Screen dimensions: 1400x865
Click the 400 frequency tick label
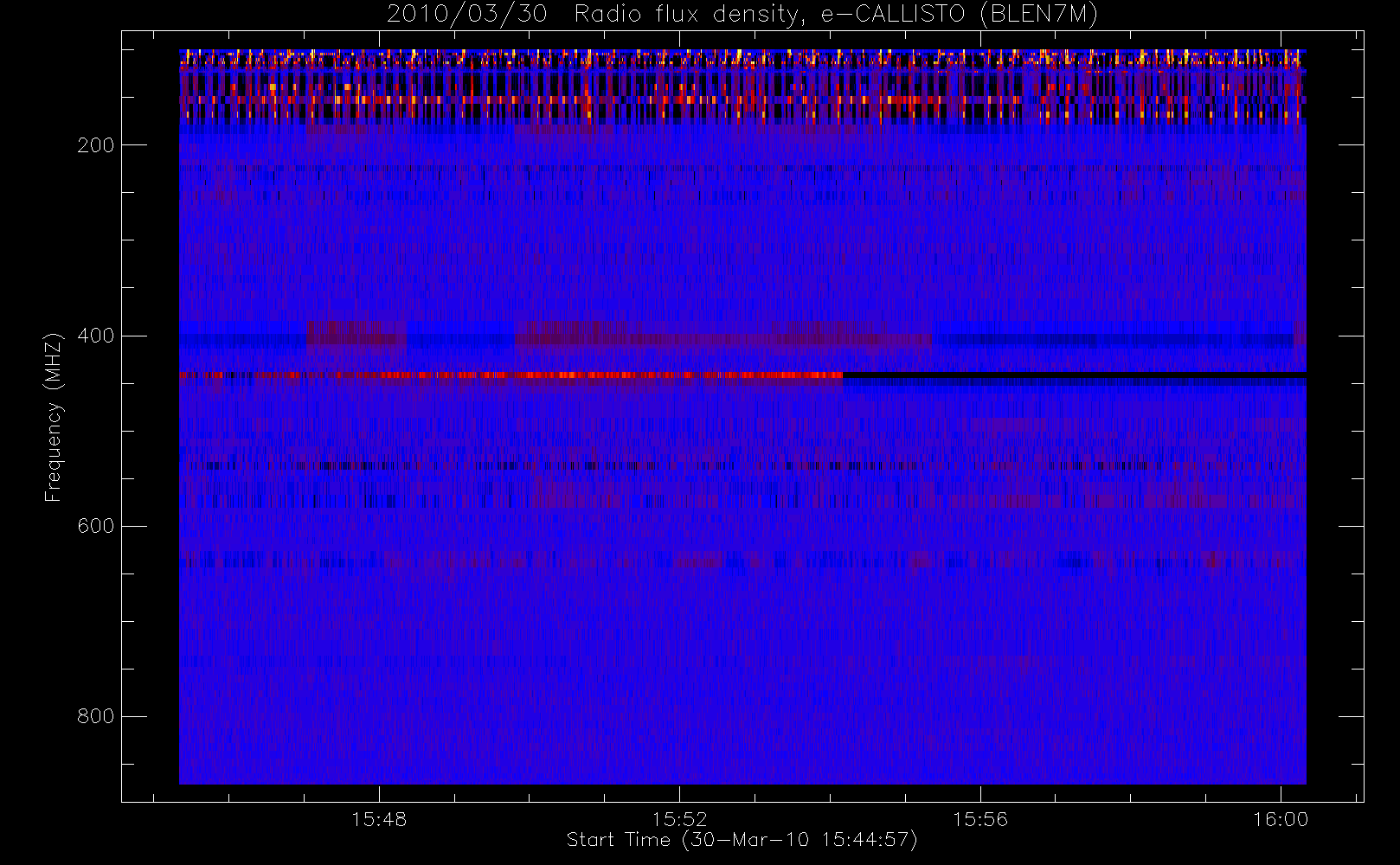(96, 336)
